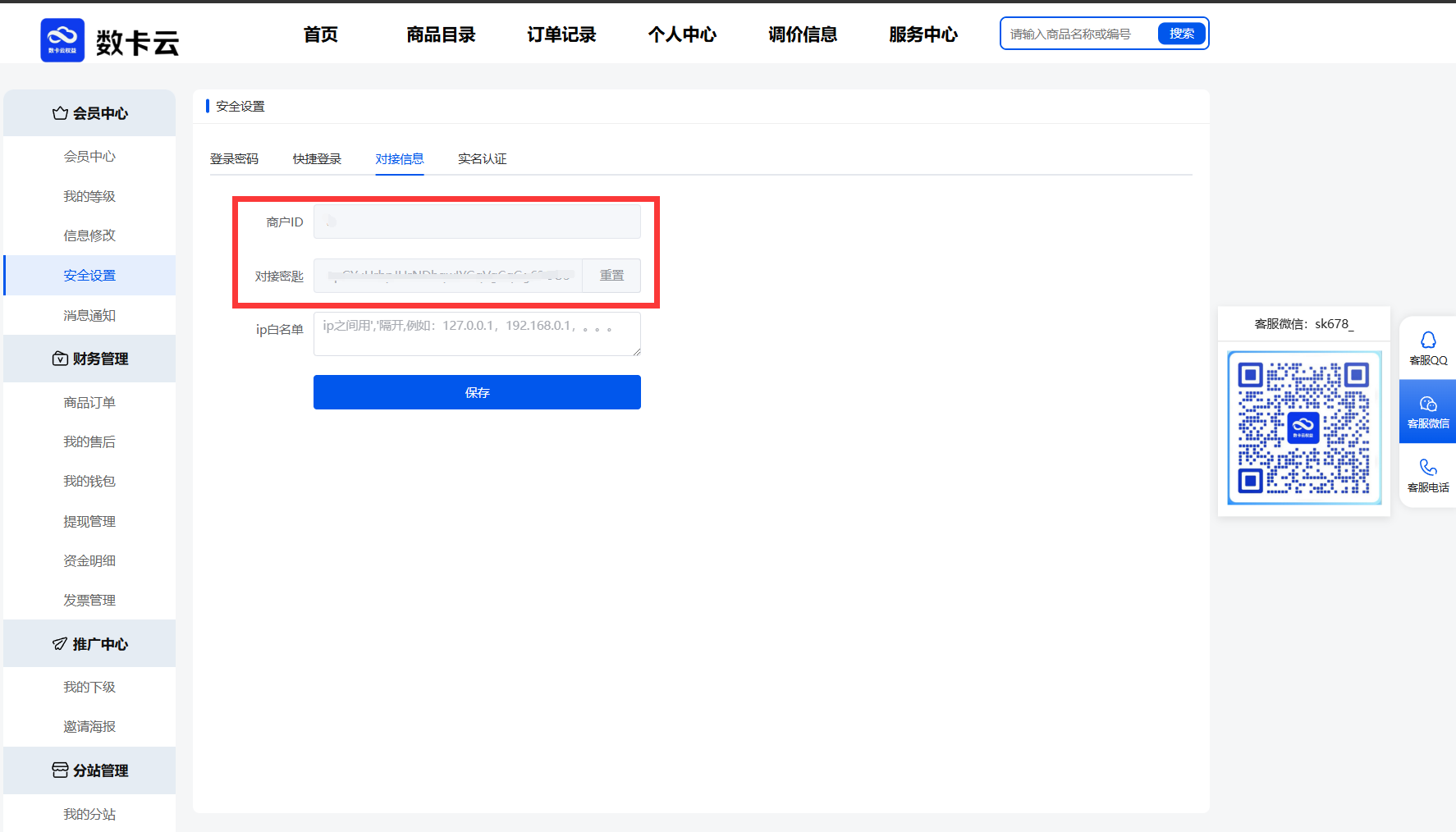Focus the ip白名单 text area

coord(476,334)
